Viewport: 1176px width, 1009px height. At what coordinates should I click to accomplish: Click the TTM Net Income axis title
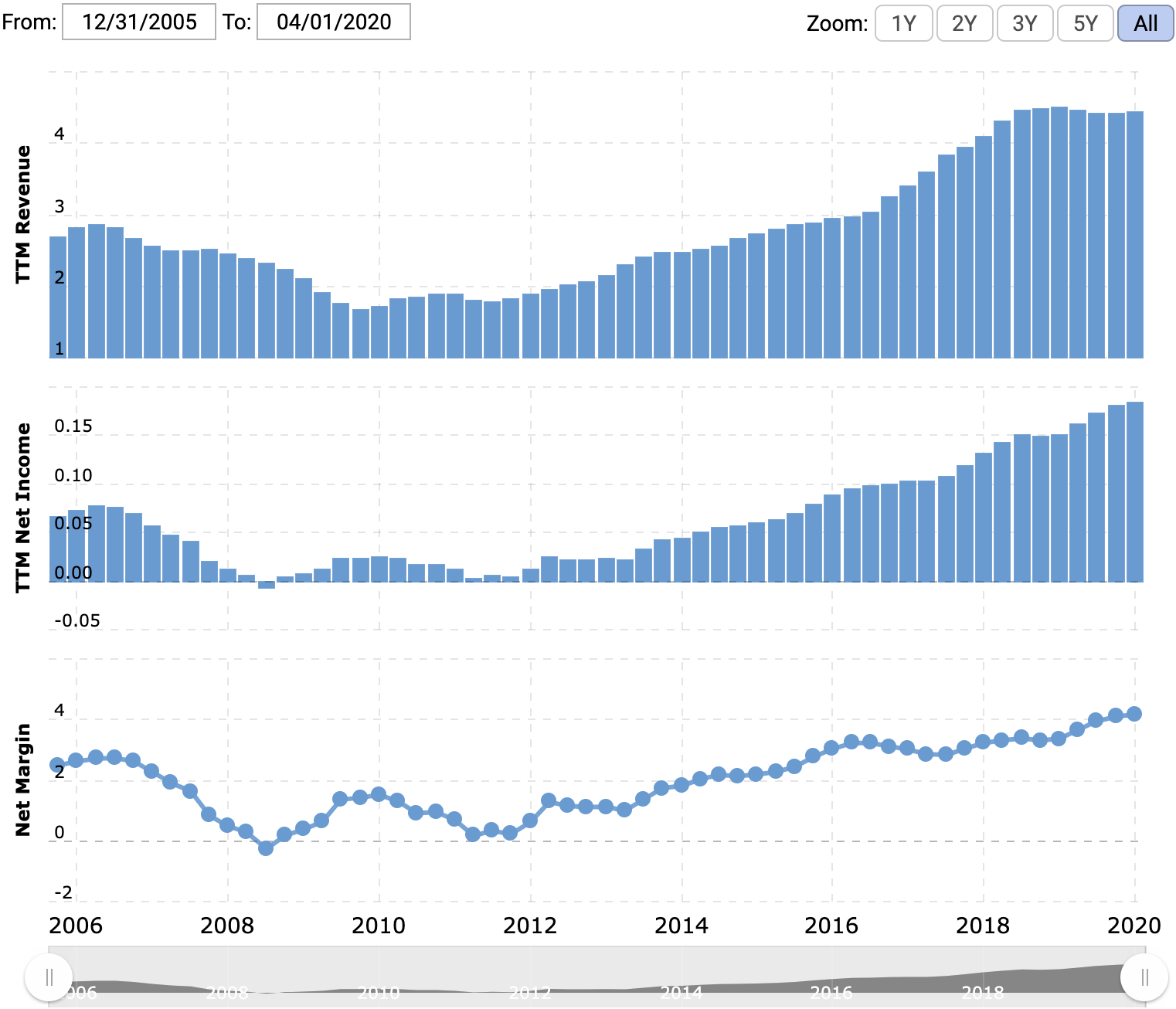[x=23, y=508]
